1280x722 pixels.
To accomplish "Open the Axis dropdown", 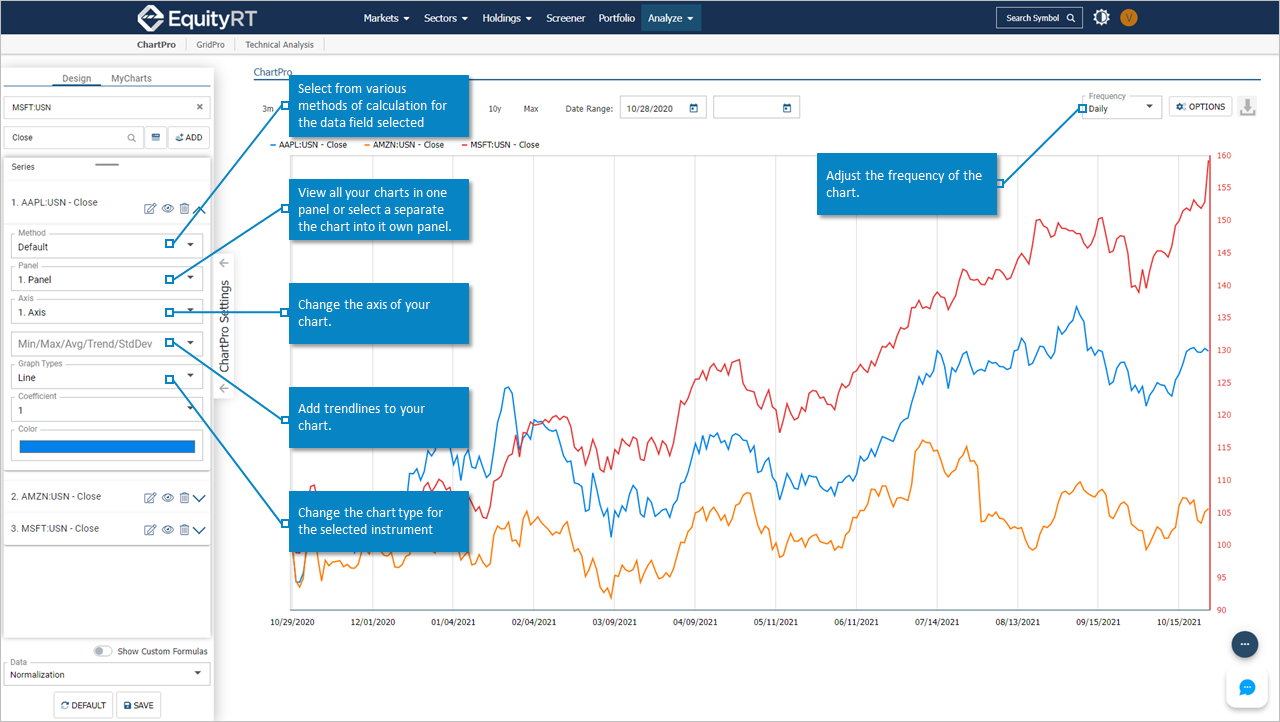I will click(x=107, y=312).
